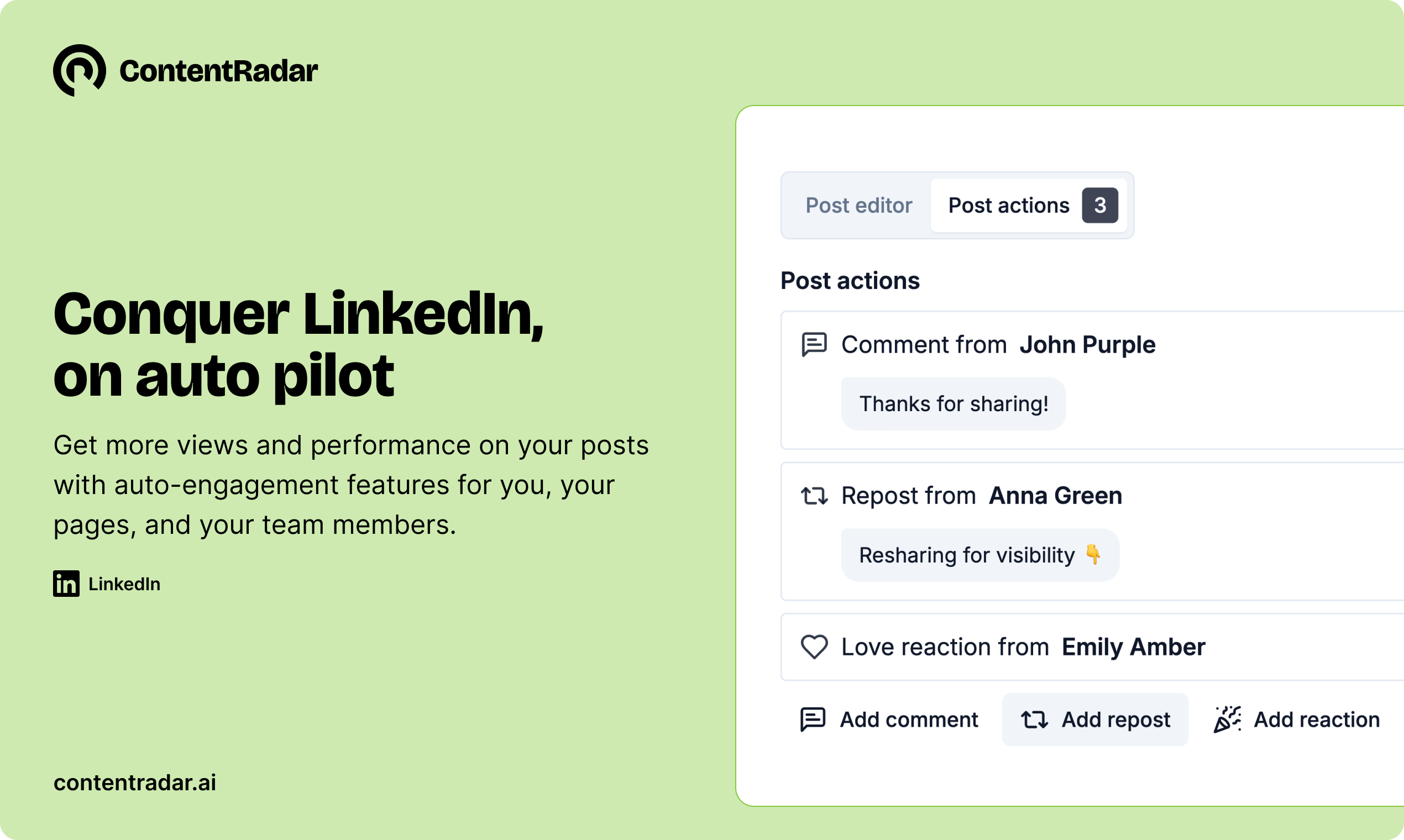Image resolution: width=1404 pixels, height=840 pixels.
Task: Click the badge showing 3 actions
Action: 1099,205
